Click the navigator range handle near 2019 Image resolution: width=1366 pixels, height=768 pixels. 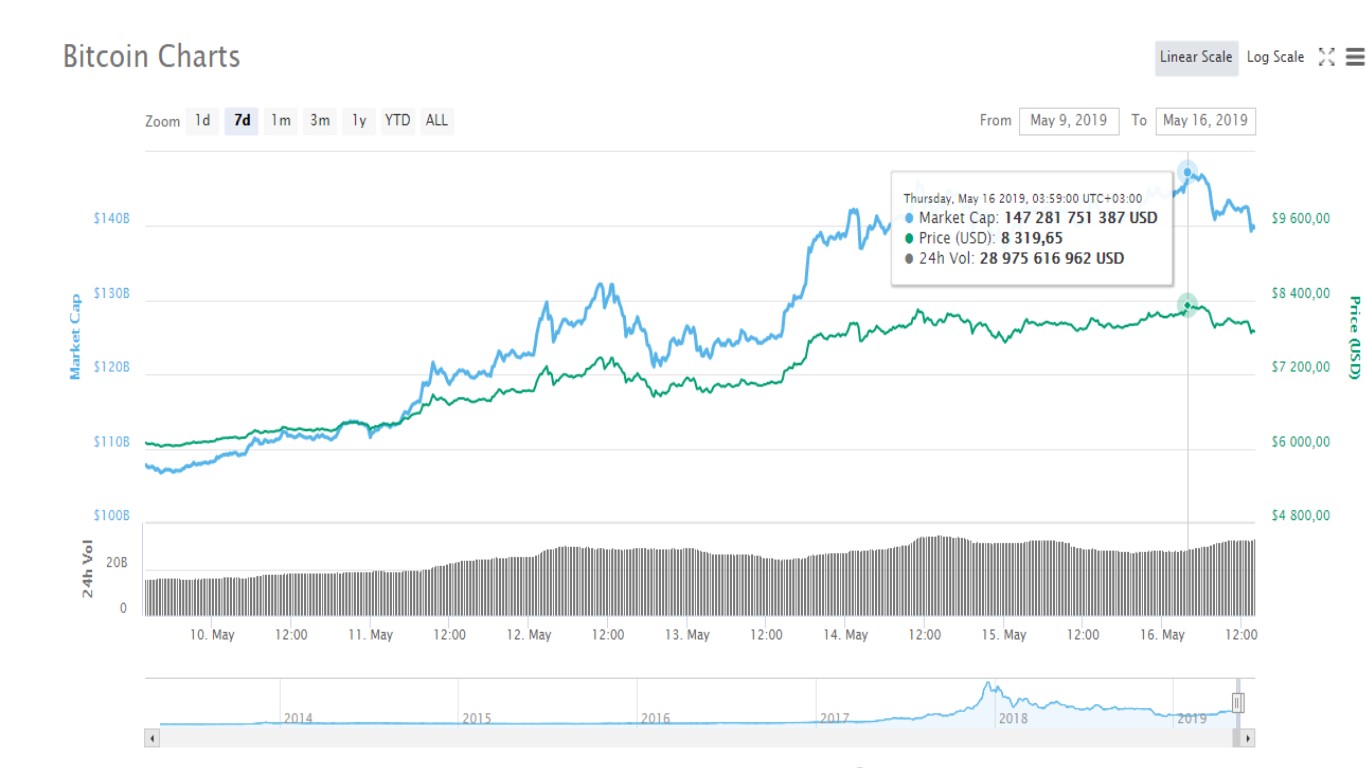pos(1238,703)
